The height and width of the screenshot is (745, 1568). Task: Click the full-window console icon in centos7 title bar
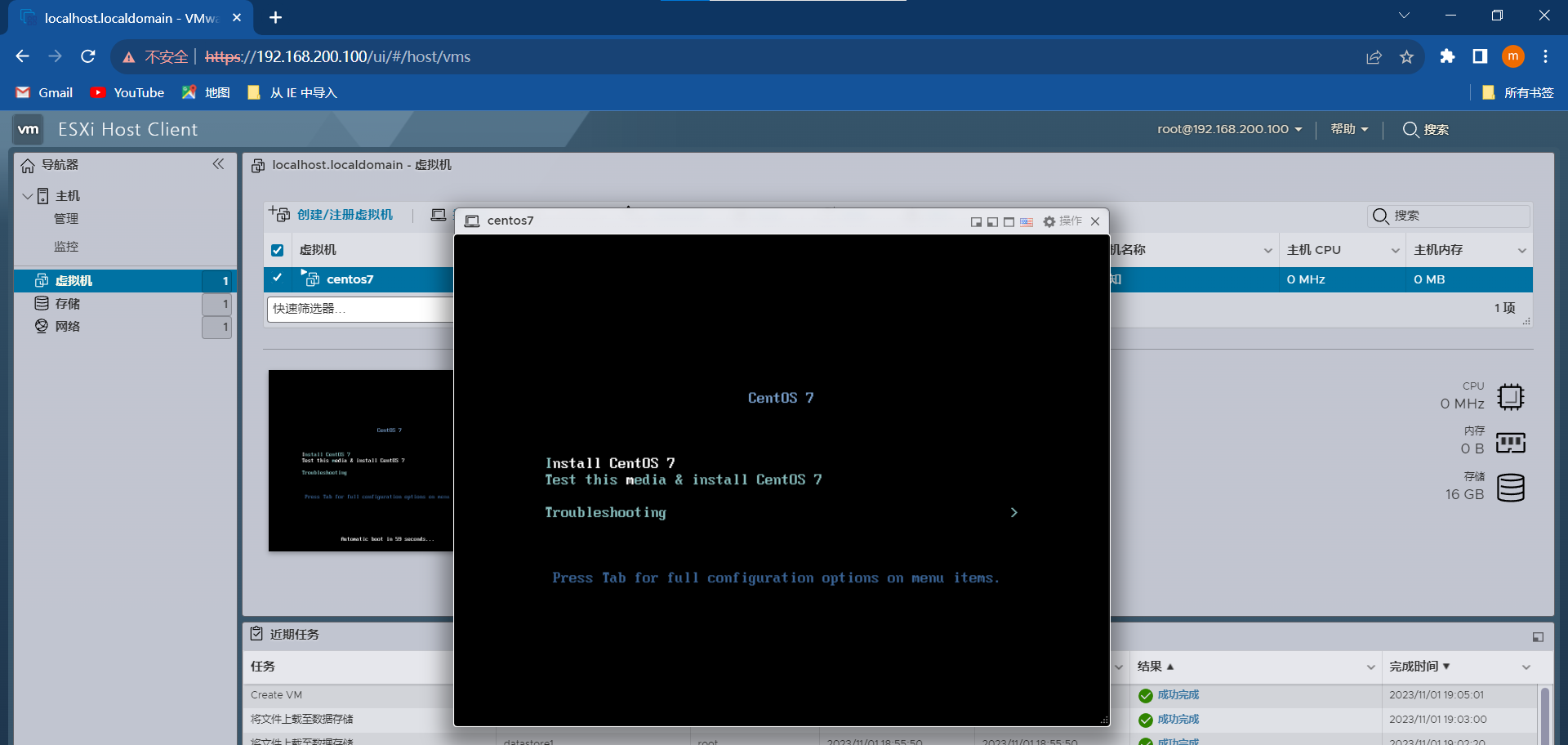(x=1009, y=221)
